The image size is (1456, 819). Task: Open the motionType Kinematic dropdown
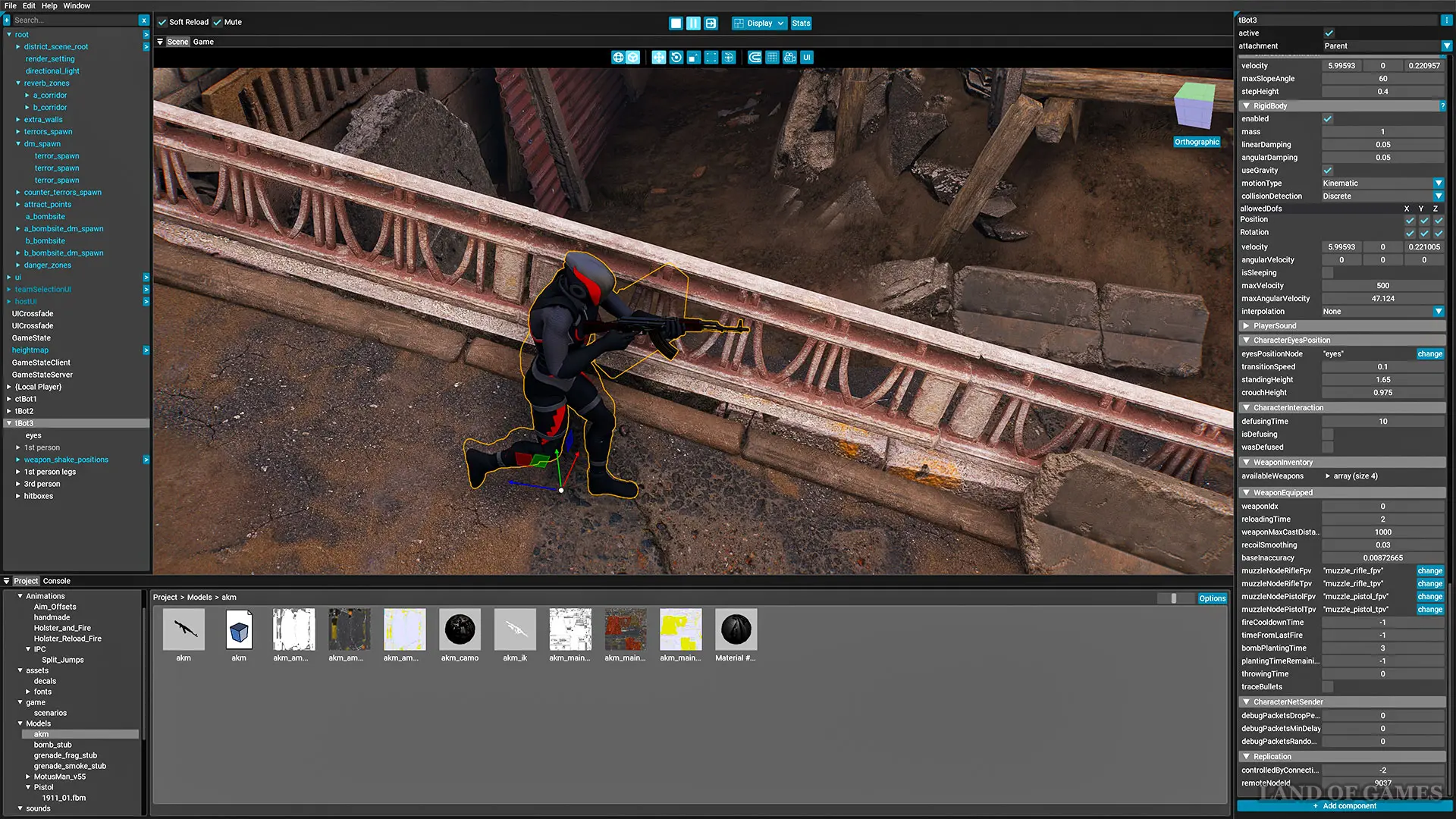[x=1439, y=184]
